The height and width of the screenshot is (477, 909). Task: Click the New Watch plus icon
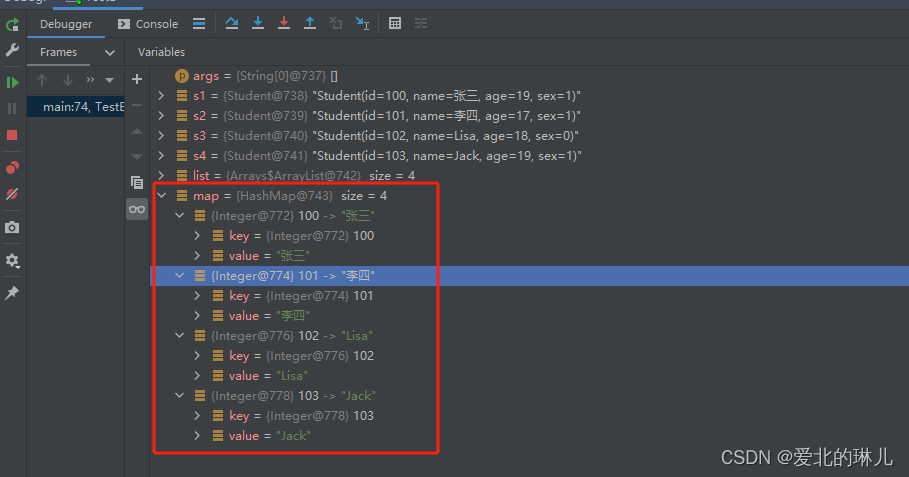(137, 79)
